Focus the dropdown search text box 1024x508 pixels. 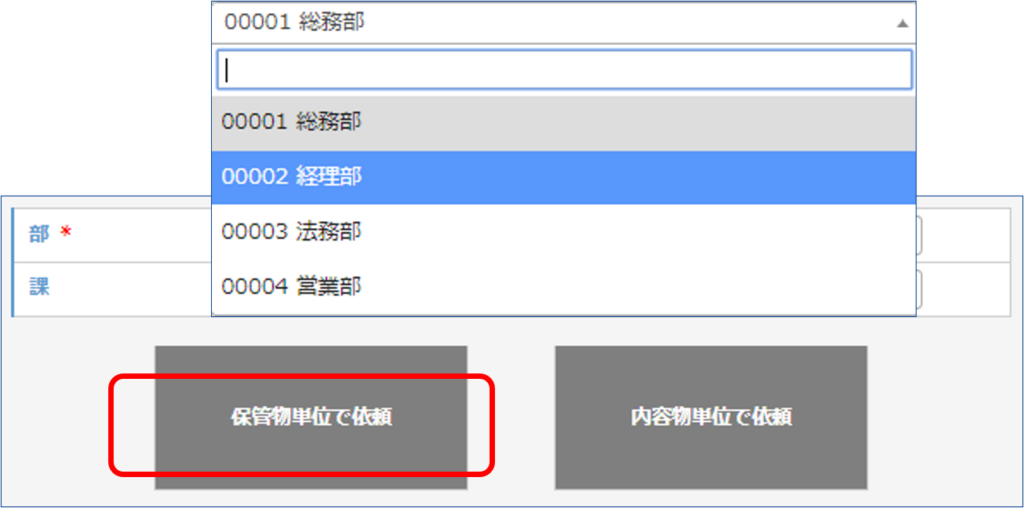coord(564,70)
